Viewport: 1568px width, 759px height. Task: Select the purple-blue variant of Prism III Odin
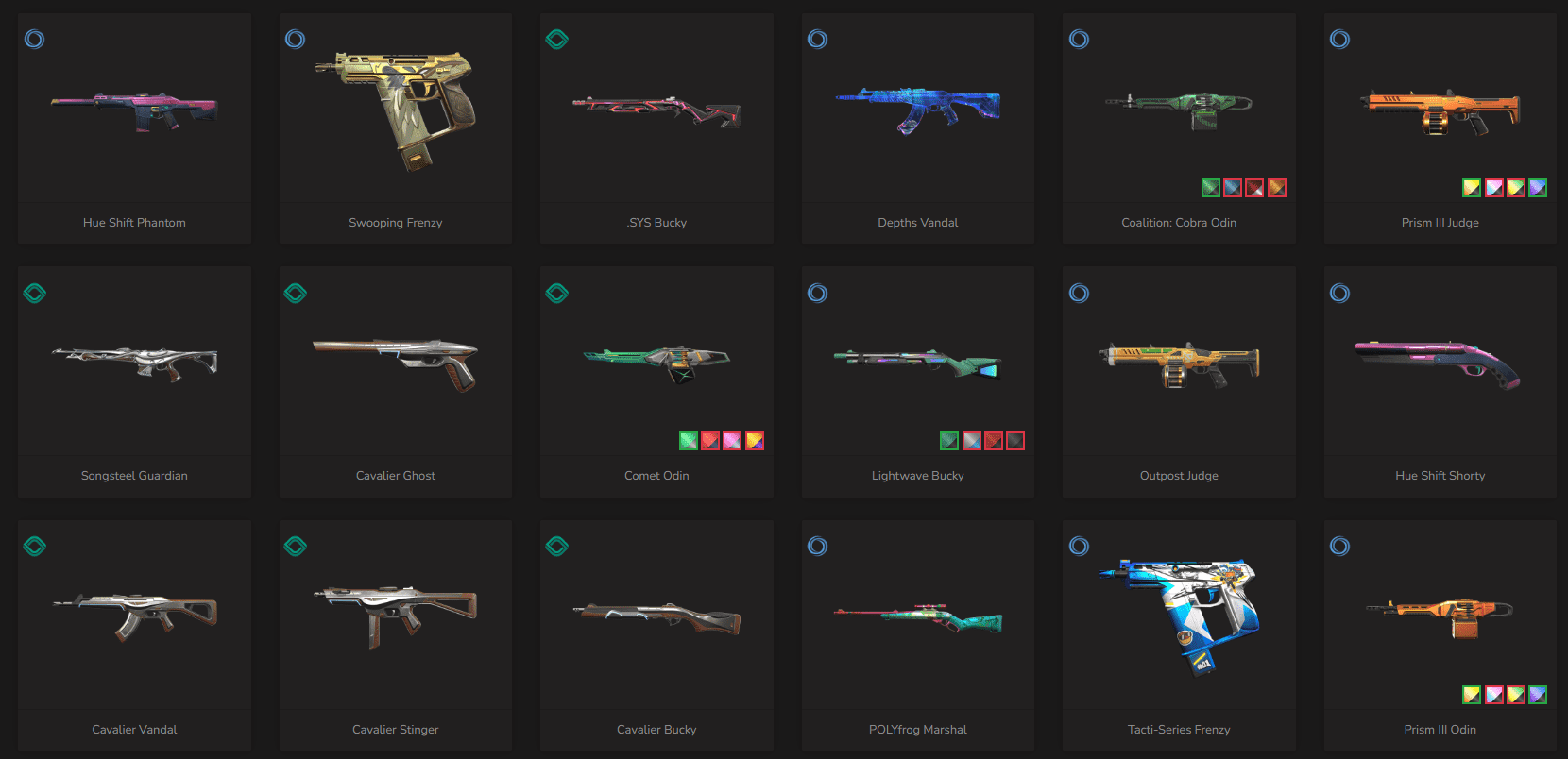[x=1538, y=695]
